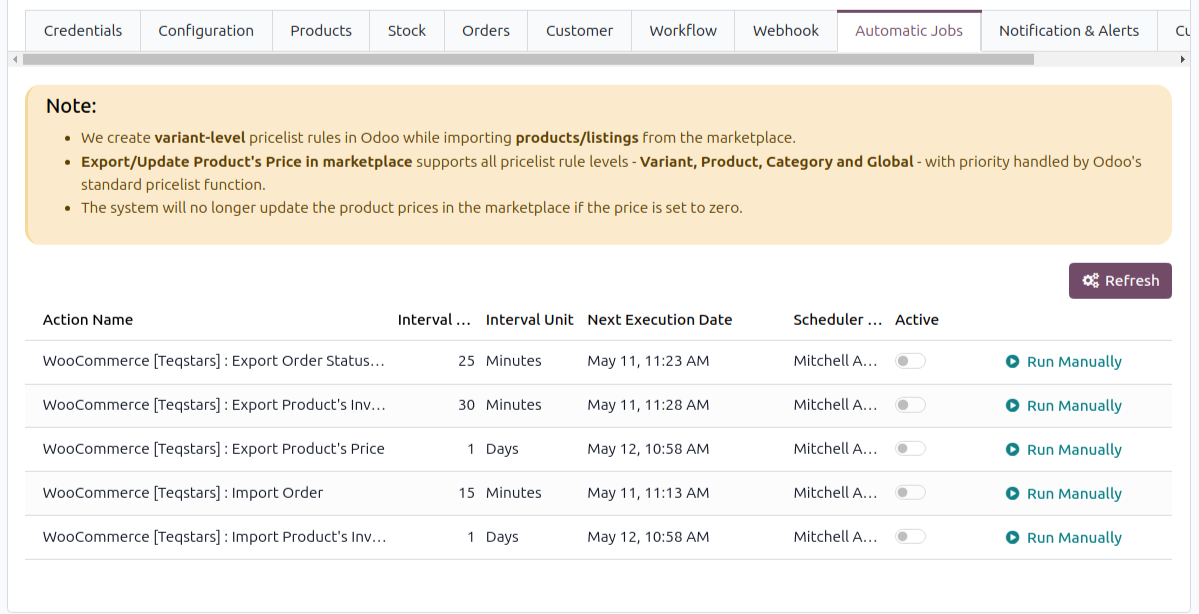Viewport: 1199px width, 614px height.
Task: Toggle Active for Import Product's Inventory
Action: point(910,537)
